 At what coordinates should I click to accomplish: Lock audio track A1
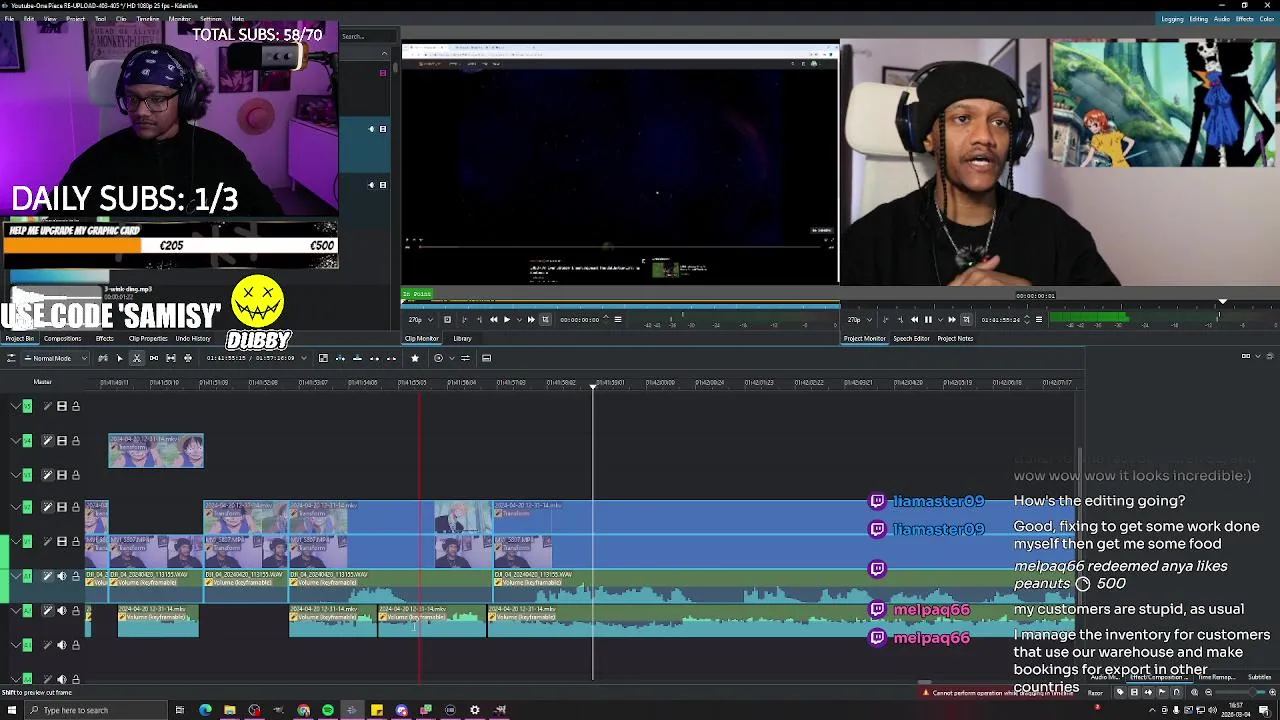point(76,575)
